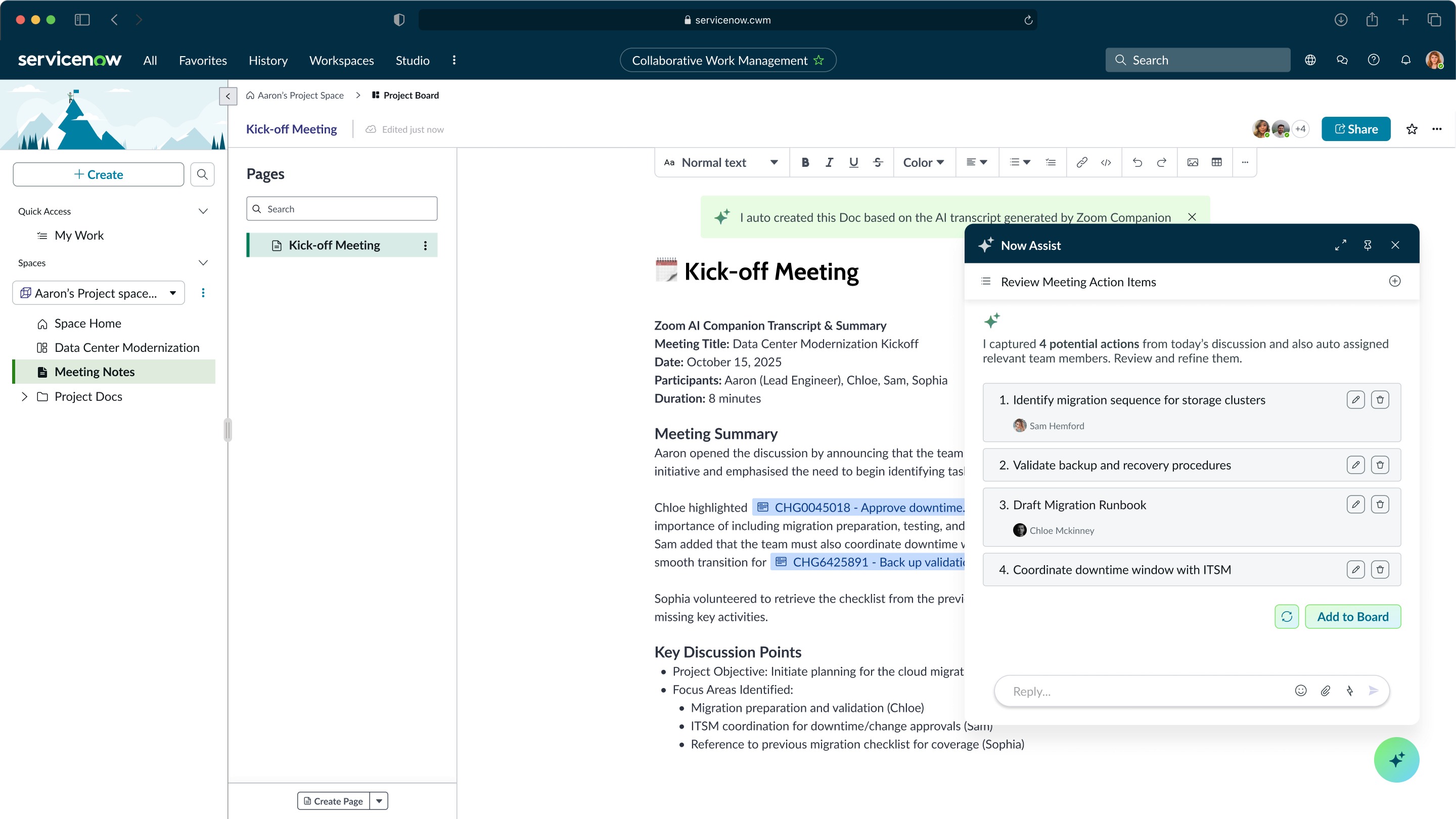
Task: Open the Create Page dropdown arrow
Action: click(x=379, y=801)
